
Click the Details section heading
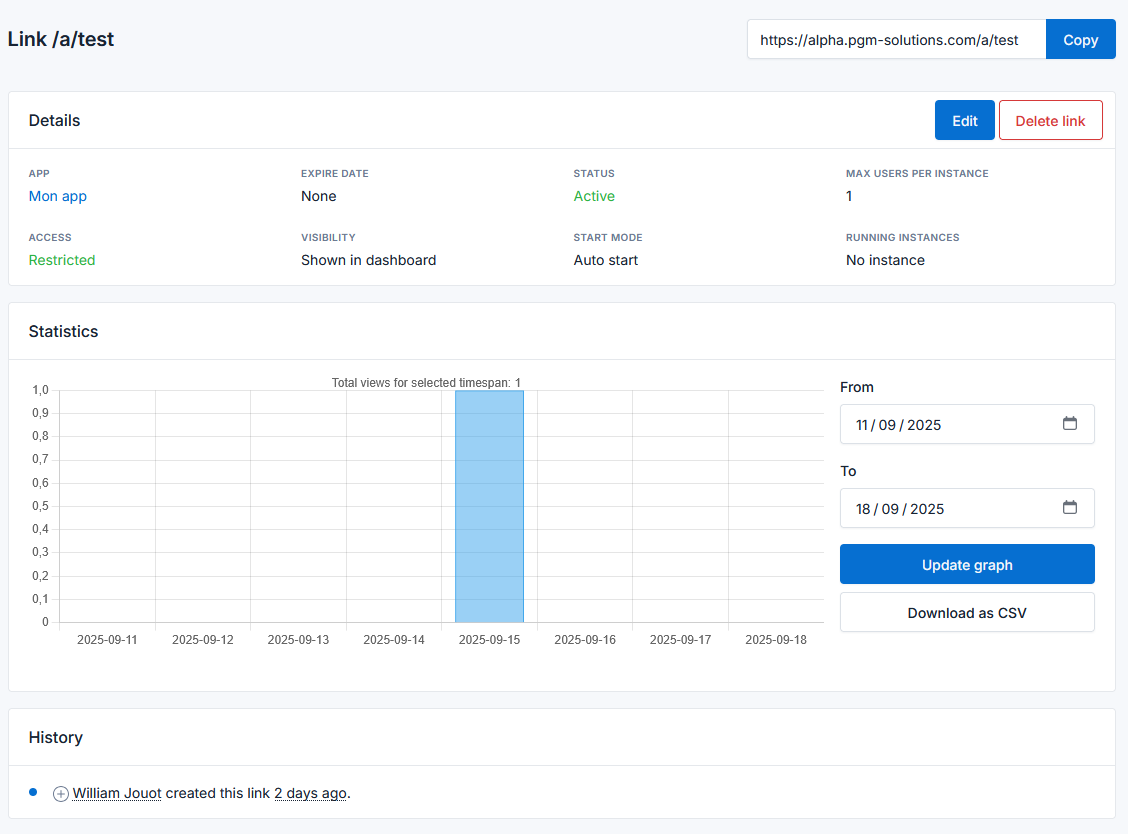tap(55, 120)
